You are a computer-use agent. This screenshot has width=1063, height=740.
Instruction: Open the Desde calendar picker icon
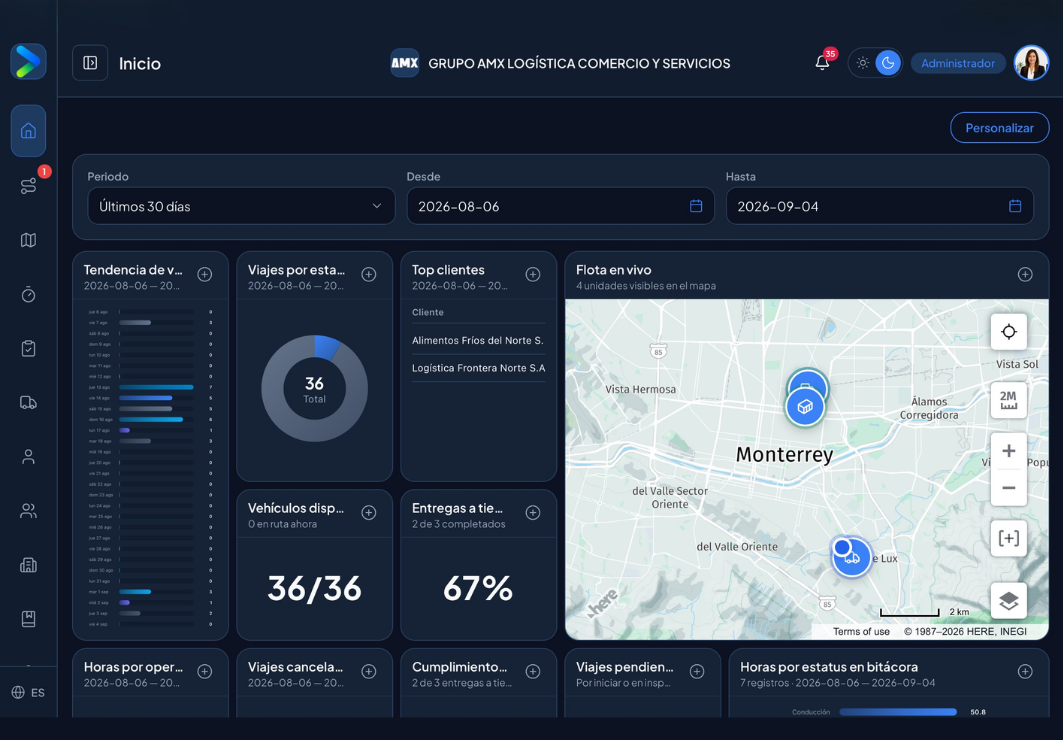point(696,206)
